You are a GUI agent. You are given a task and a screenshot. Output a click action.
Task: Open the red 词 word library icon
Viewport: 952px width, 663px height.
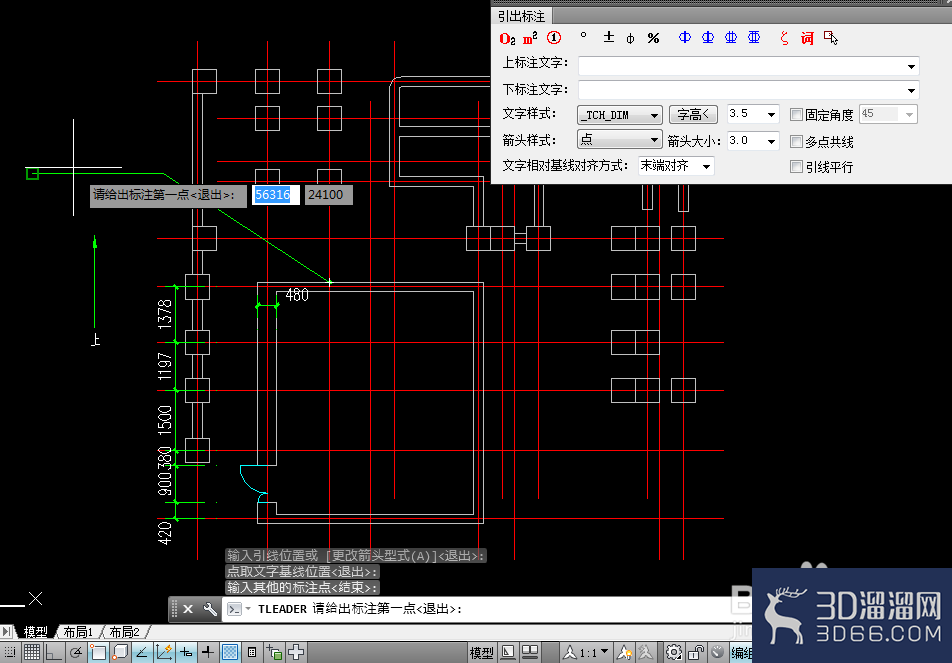coord(807,38)
